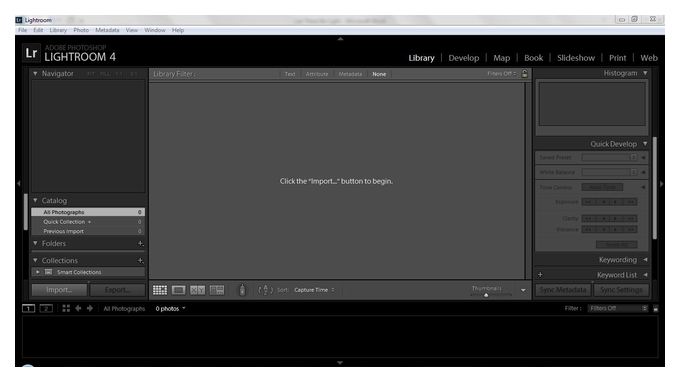This screenshot has height=382, width=680.
Task: Click the Sync Settings button
Action: click(x=621, y=290)
